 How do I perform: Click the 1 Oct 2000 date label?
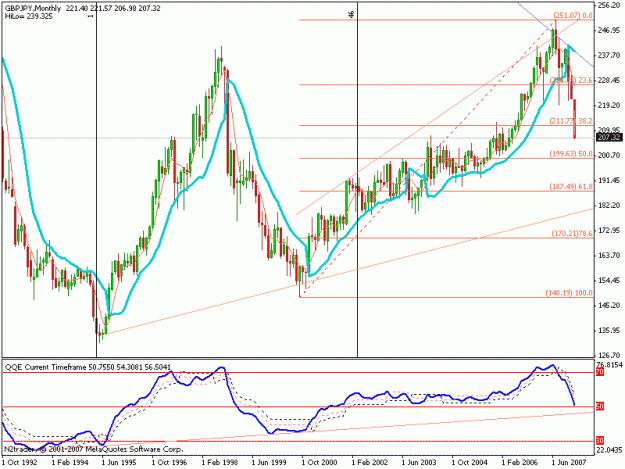pyautogui.click(x=320, y=462)
